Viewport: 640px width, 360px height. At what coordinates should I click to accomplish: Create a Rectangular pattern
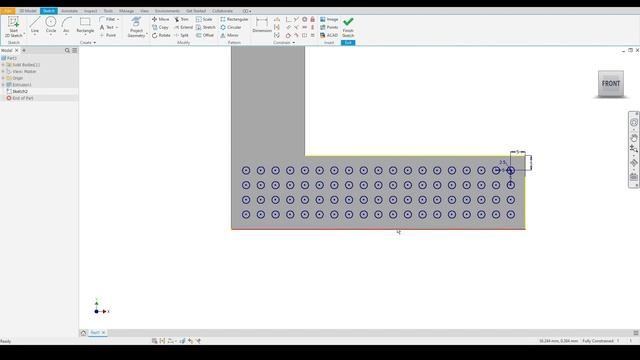pyautogui.click(x=234, y=19)
